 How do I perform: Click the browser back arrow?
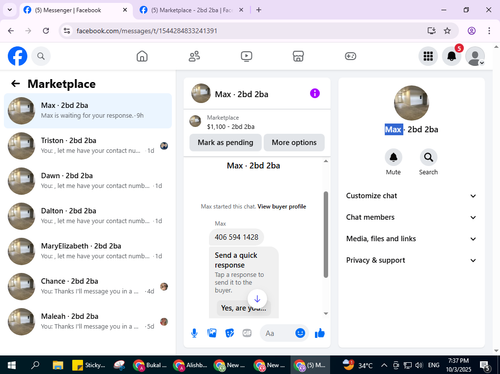(x=11, y=31)
